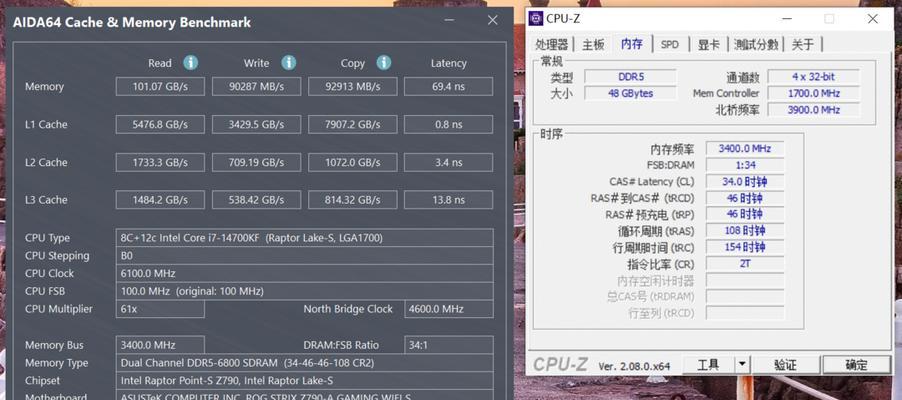Switch to the SPD tab in CPU-Z

670,44
